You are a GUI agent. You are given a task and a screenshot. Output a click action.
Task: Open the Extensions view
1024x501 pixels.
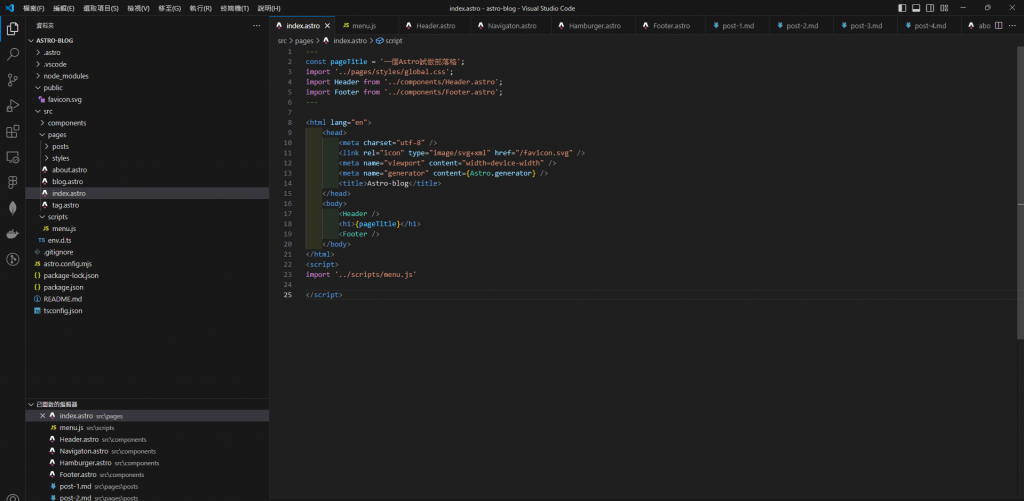pyautogui.click(x=13, y=131)
